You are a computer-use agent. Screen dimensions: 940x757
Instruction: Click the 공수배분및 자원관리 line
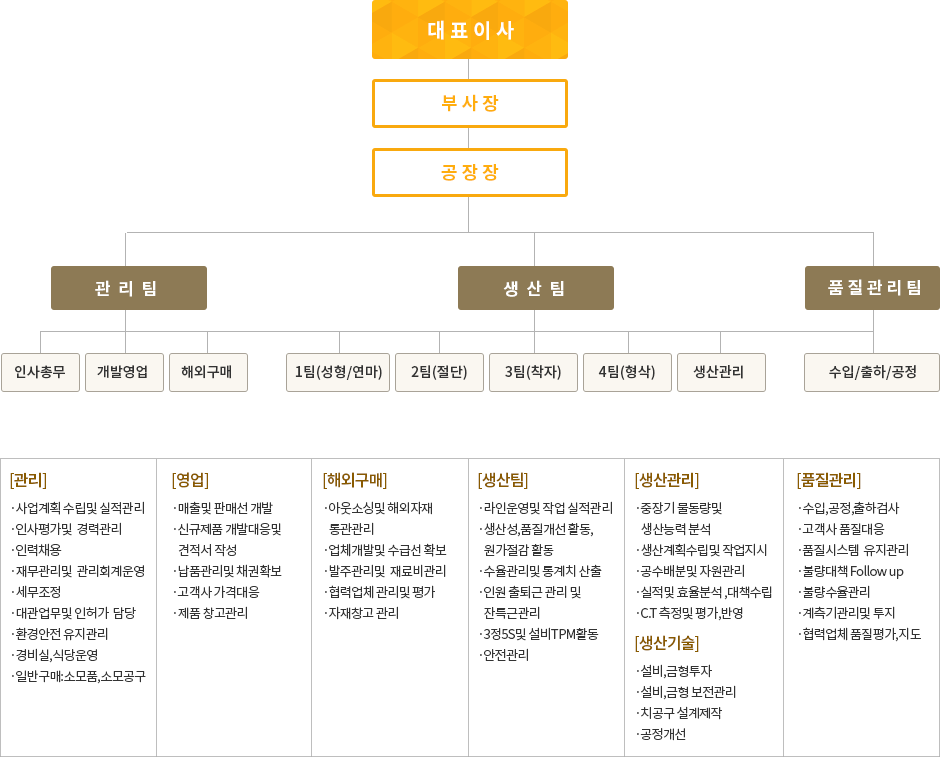(x=691, y=571)
